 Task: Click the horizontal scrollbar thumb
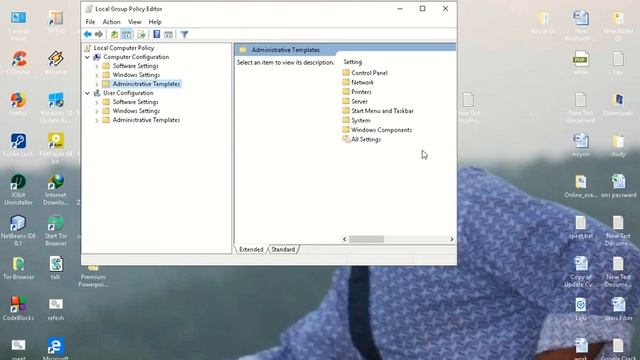tap(366, 239)
